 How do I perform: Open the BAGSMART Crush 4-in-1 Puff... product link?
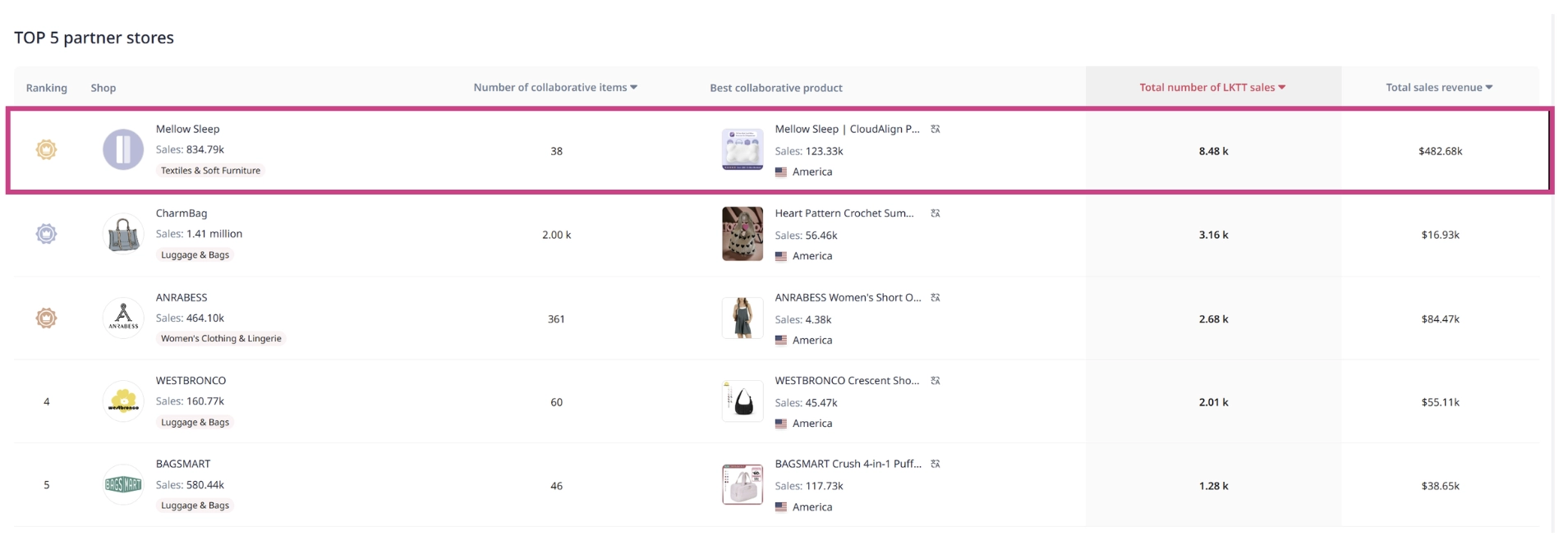[x=848, y=464]
